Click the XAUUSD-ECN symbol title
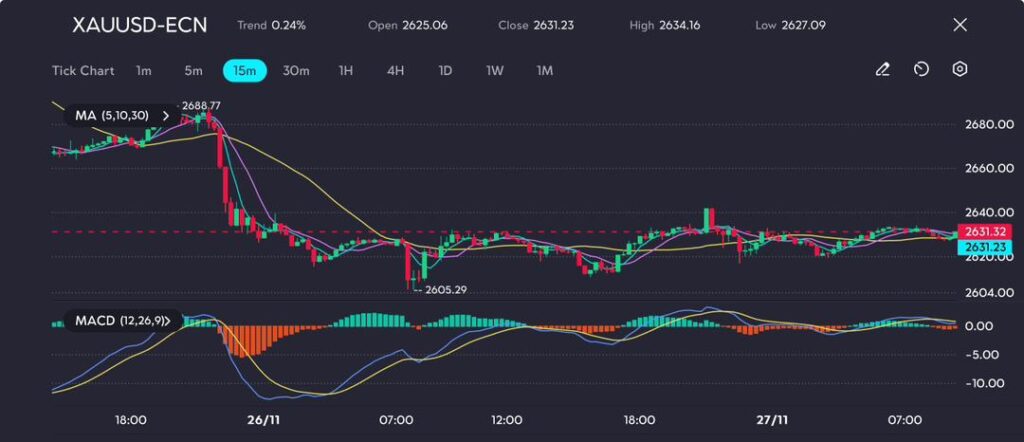This screenshot has width=1024, height=442. pyautogui.click(x=140, y=25)
